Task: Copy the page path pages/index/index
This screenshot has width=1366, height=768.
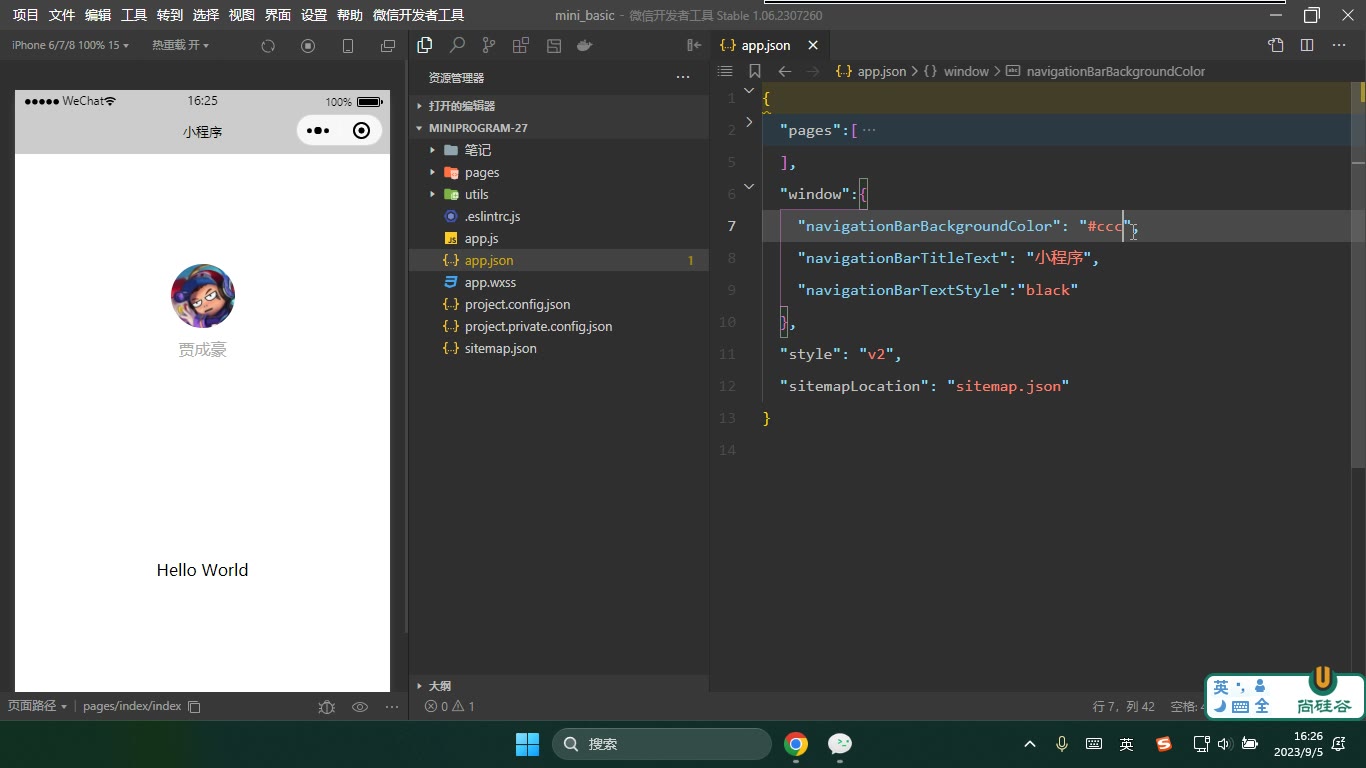Action: tap(195, 707)
